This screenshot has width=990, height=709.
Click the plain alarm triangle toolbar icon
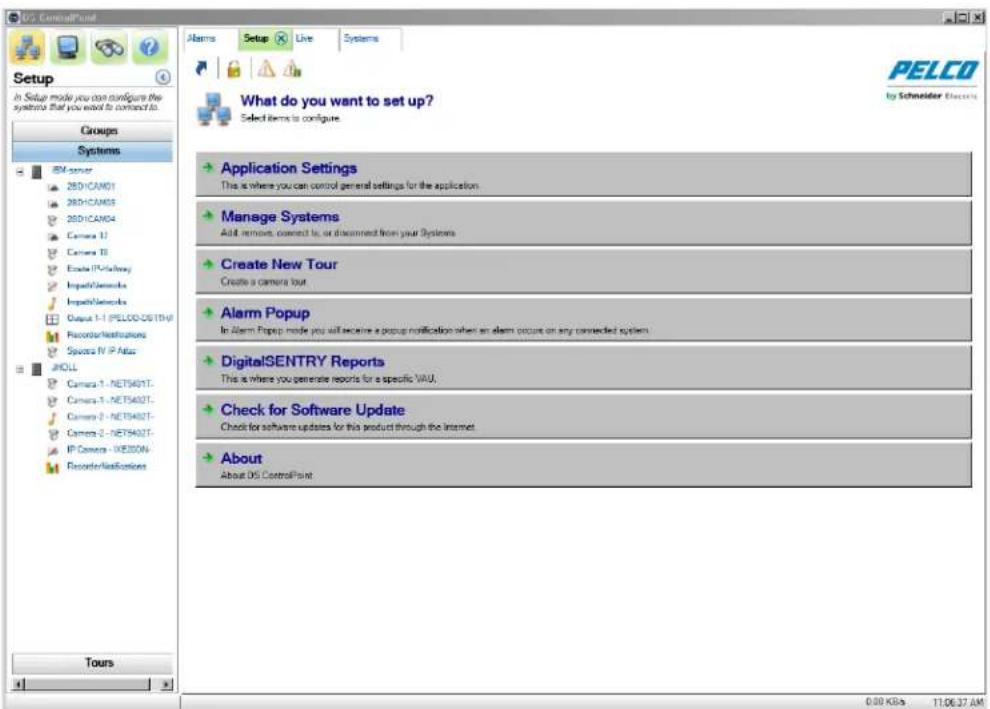click(266, 68)
